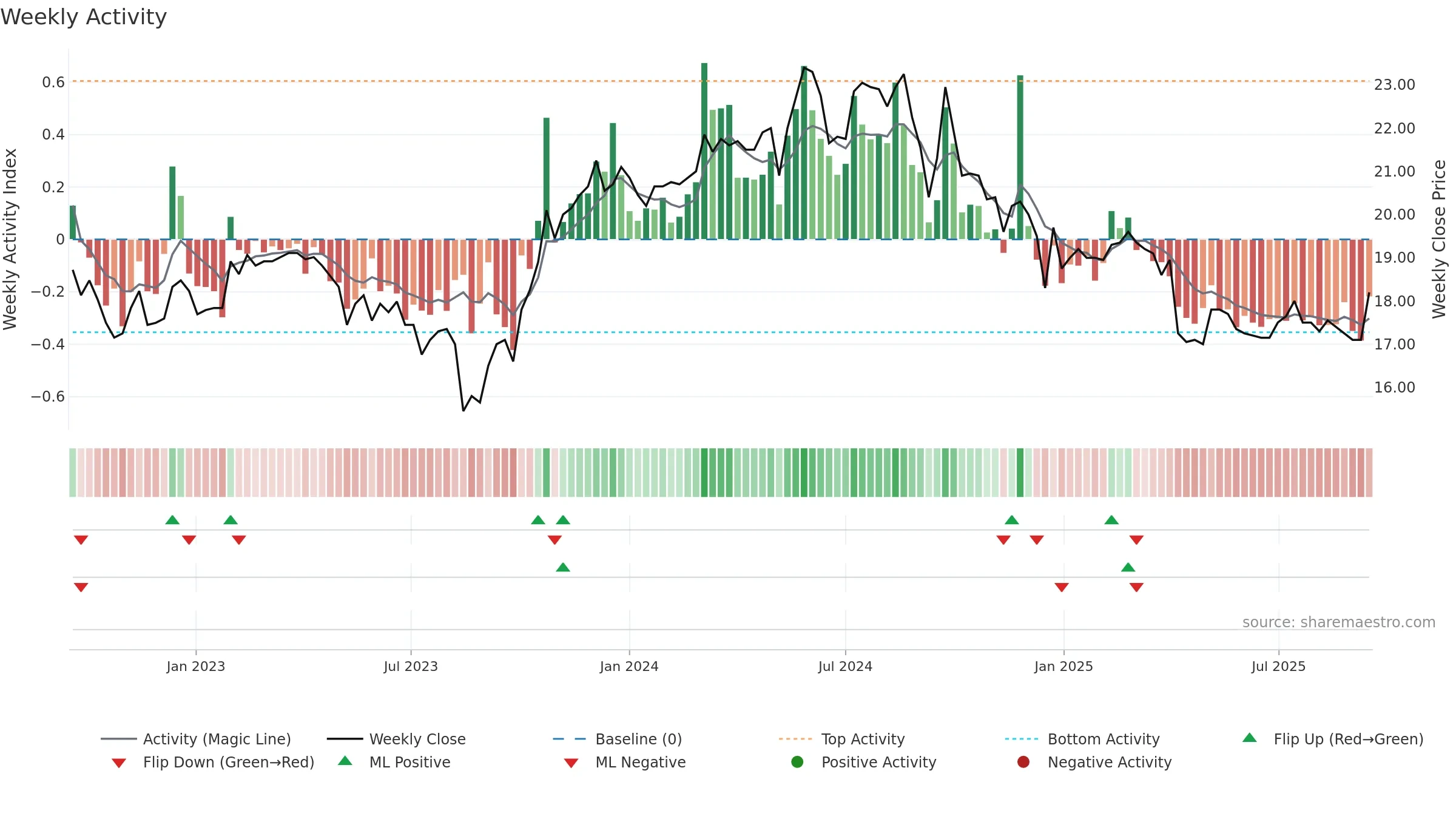Screen dimensions: 1456x819
Task: Click the 19.00 price axis label
Action: tap(1395, 257)
